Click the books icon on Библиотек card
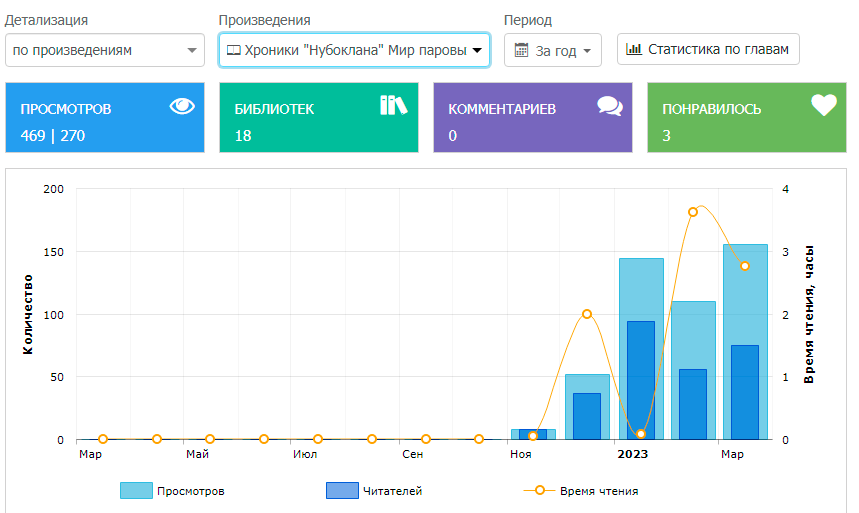This screenshot has height=513, width=859. coord(394,105)
